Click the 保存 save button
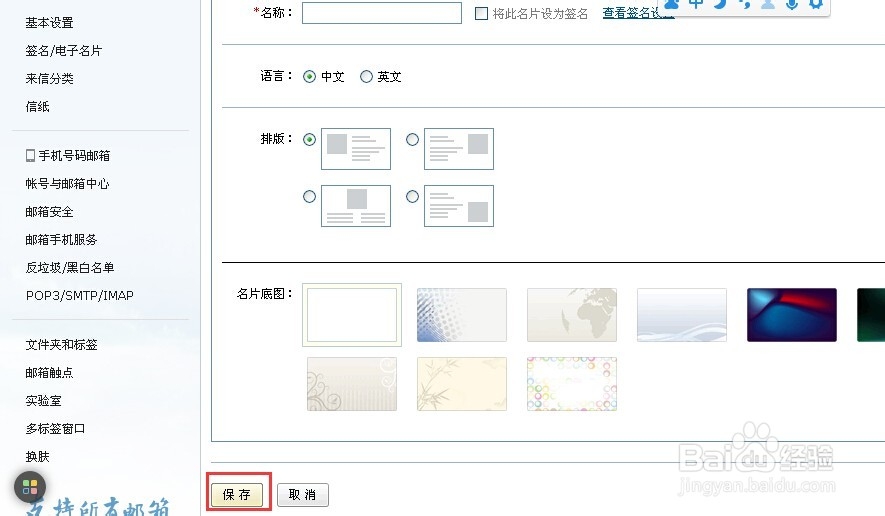885x516 pixels. pos(237,495)
